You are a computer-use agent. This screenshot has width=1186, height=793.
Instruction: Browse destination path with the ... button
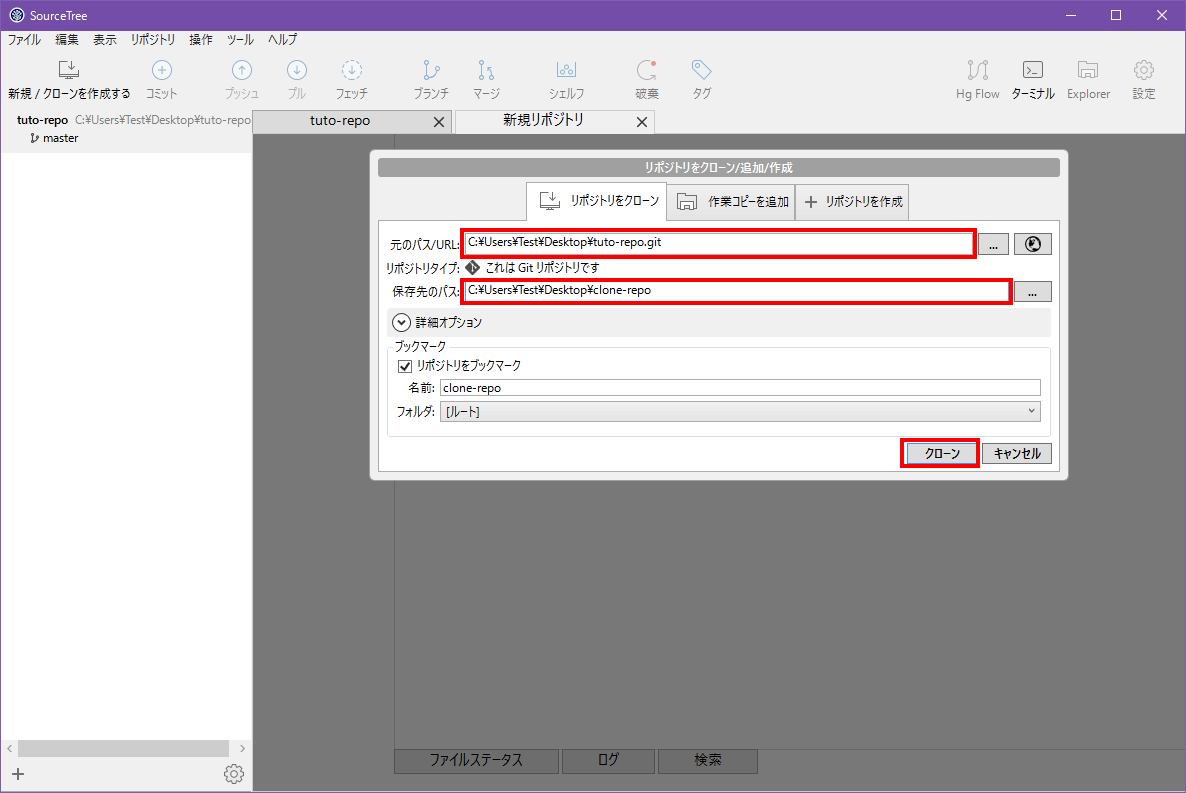click(1033, 291)
